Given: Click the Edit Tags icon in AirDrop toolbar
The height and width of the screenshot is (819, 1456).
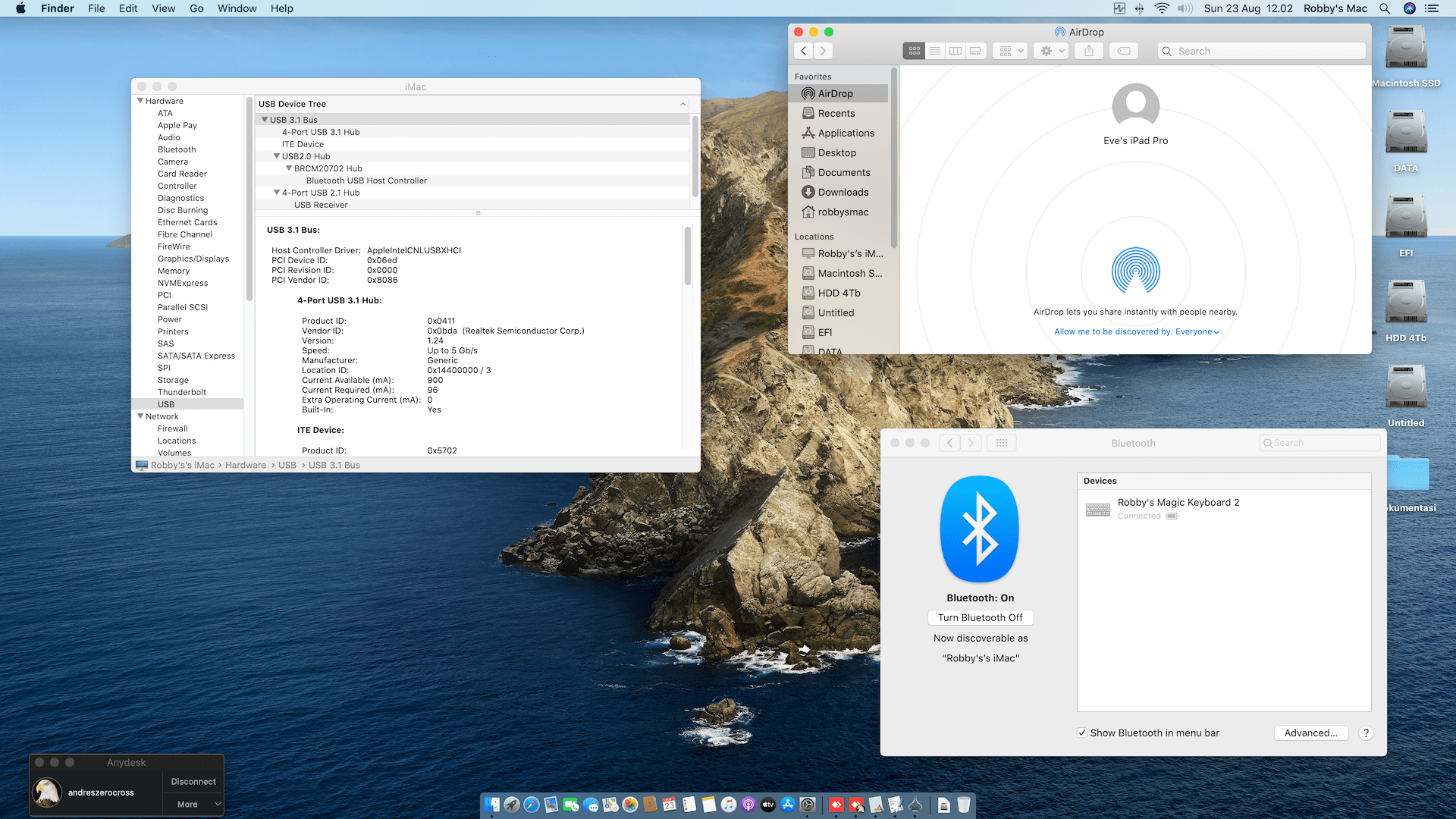Looking at the screenshot, I should click(1124, 51).
